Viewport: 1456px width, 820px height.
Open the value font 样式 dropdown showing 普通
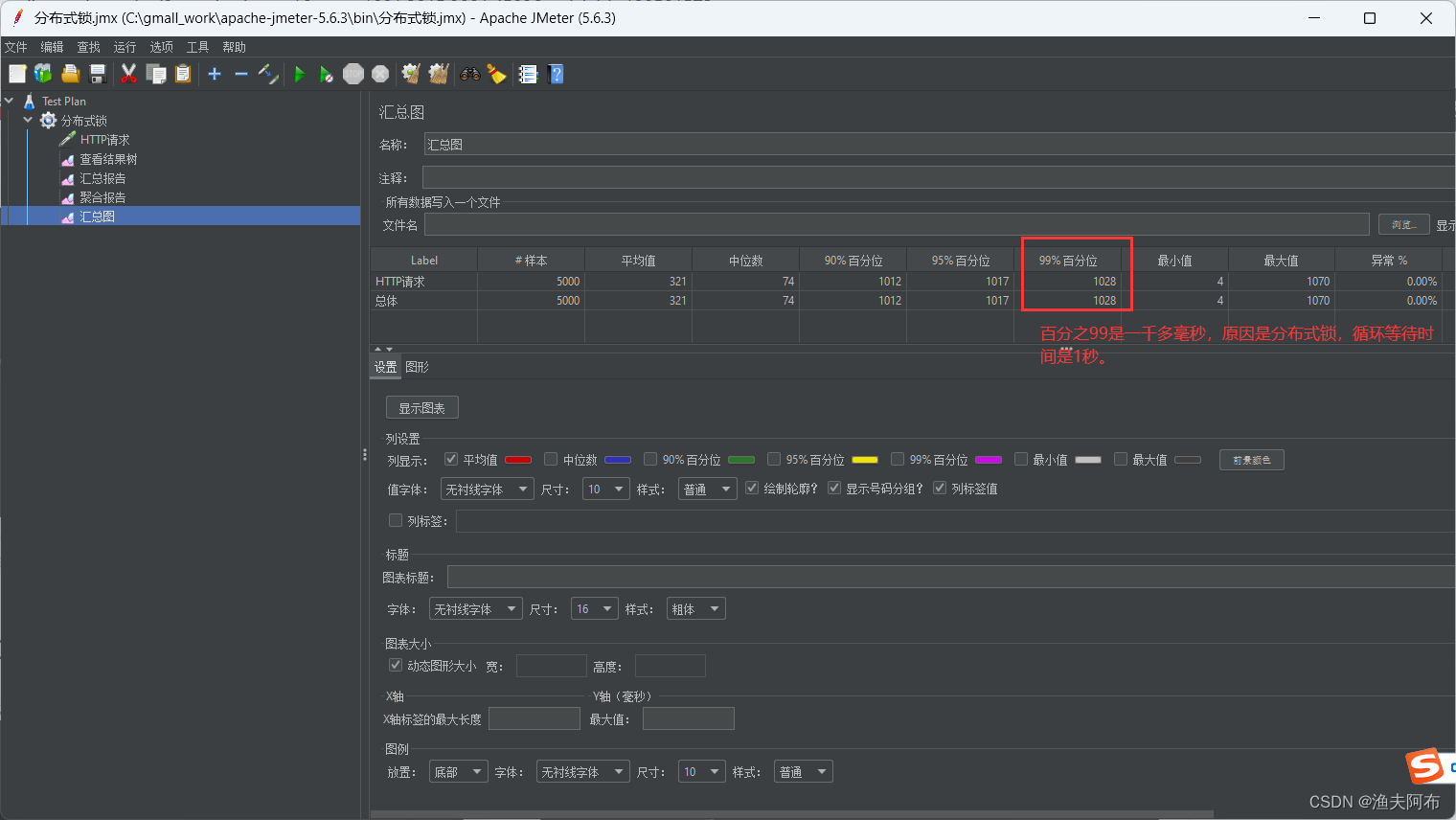point(708,489)
